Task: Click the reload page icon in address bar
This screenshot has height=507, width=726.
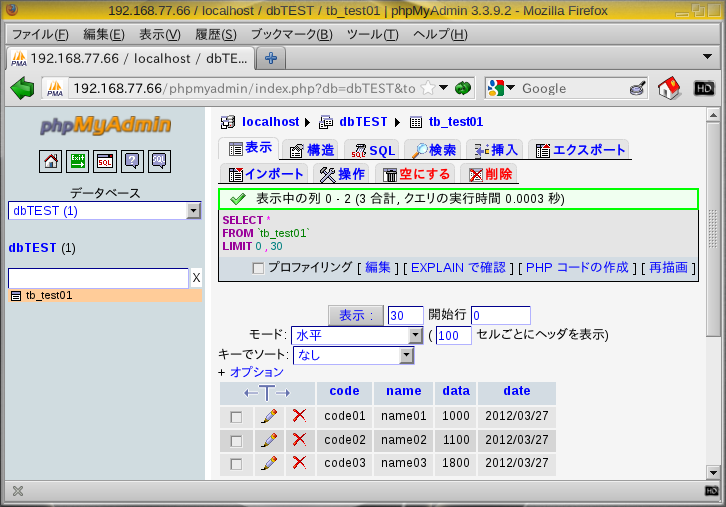Action: click(x=463, y=88)
